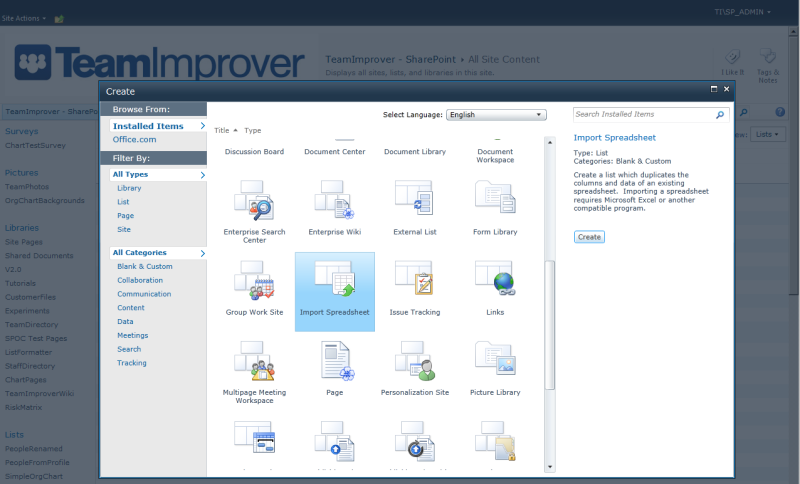Select the Picture Library icon
Image resolution: width=800 pixels, height=484 pixels.
495,360
